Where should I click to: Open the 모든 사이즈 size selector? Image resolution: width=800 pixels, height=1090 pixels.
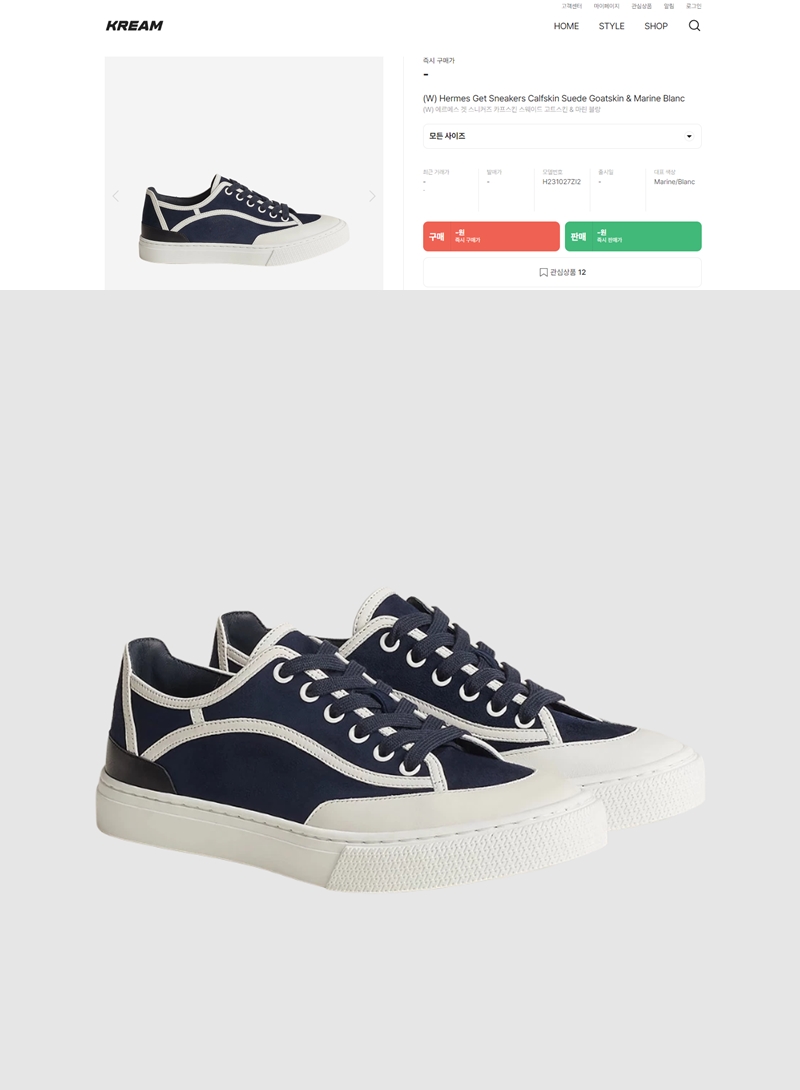[562, 136]
